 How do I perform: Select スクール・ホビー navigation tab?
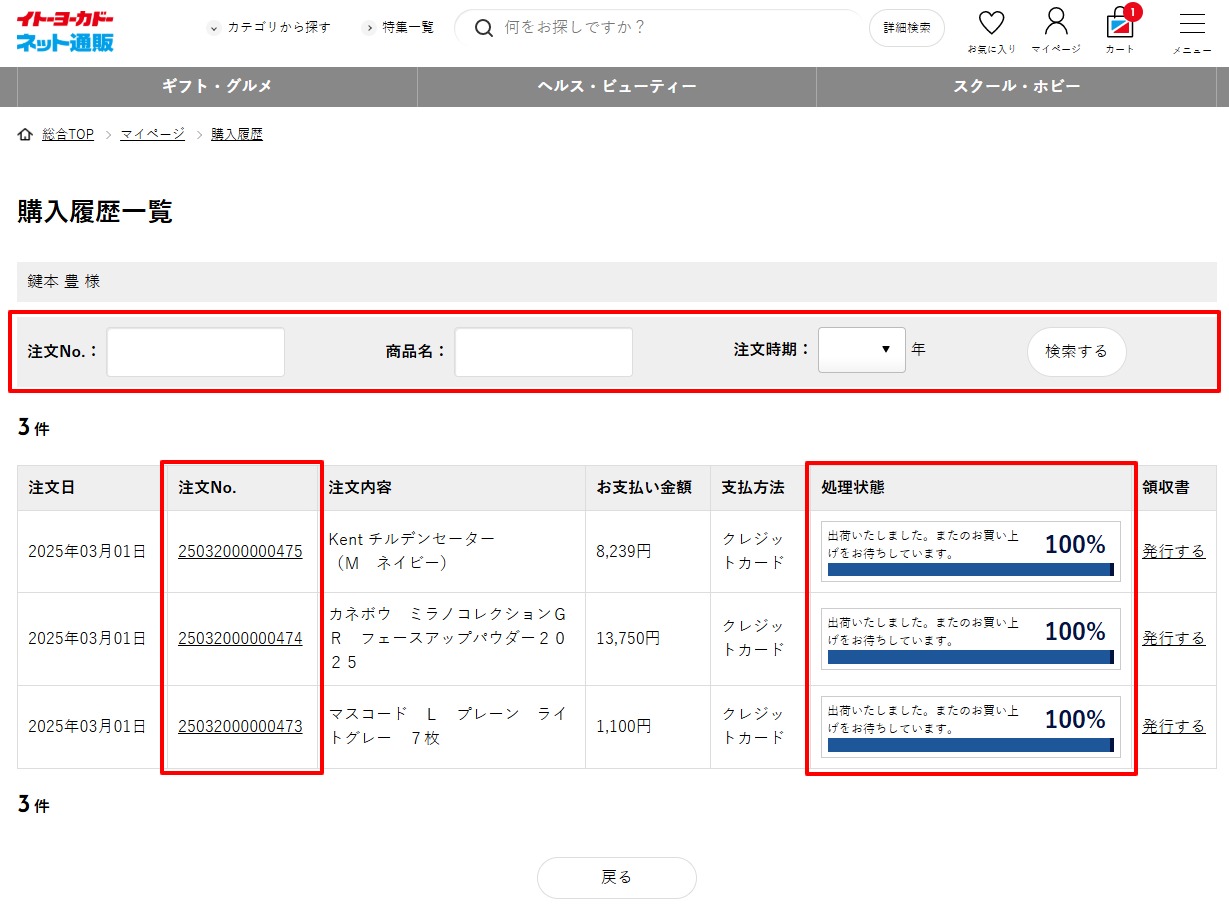1016,87
